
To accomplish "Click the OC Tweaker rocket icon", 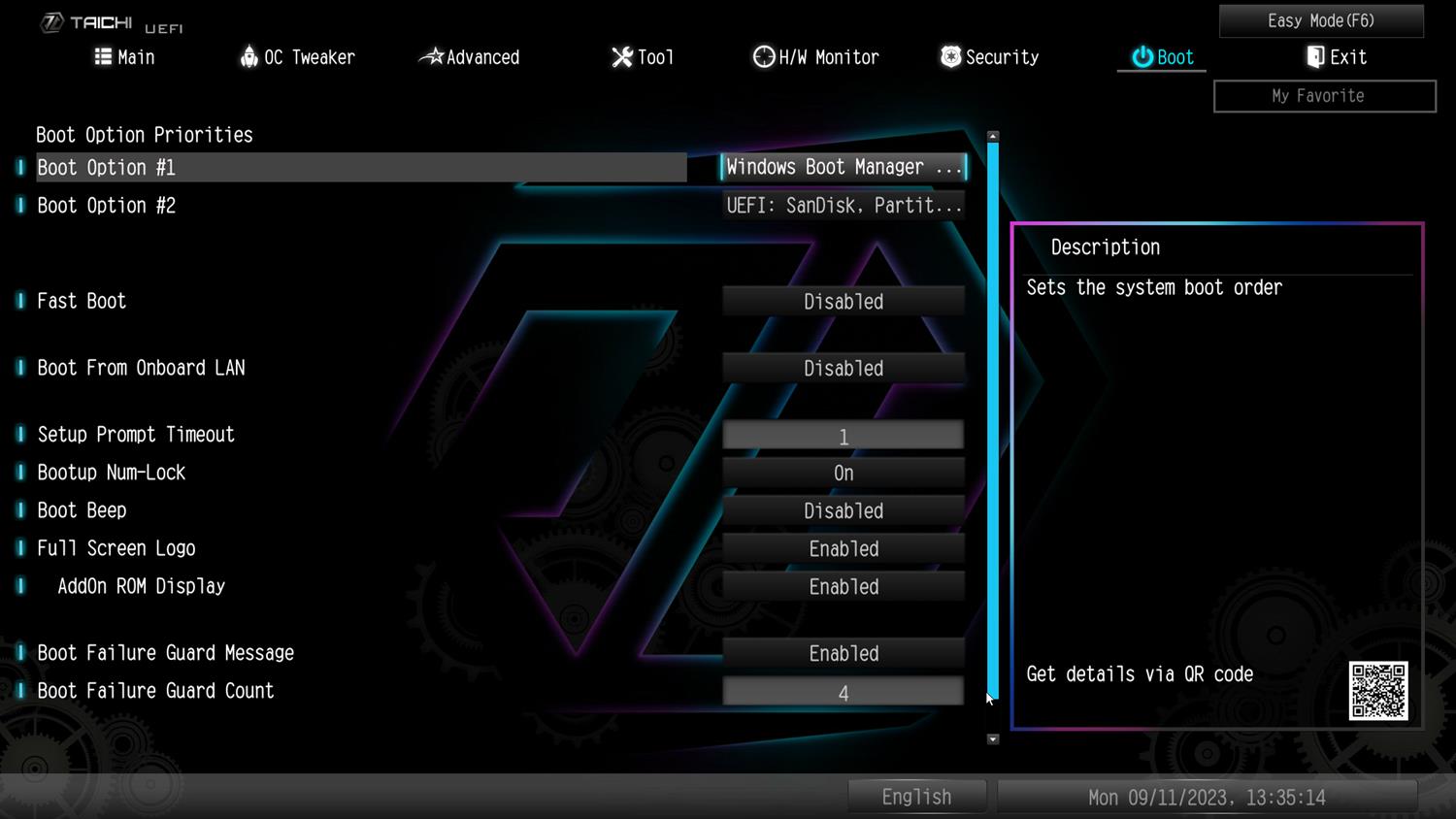I will point(249,57).
